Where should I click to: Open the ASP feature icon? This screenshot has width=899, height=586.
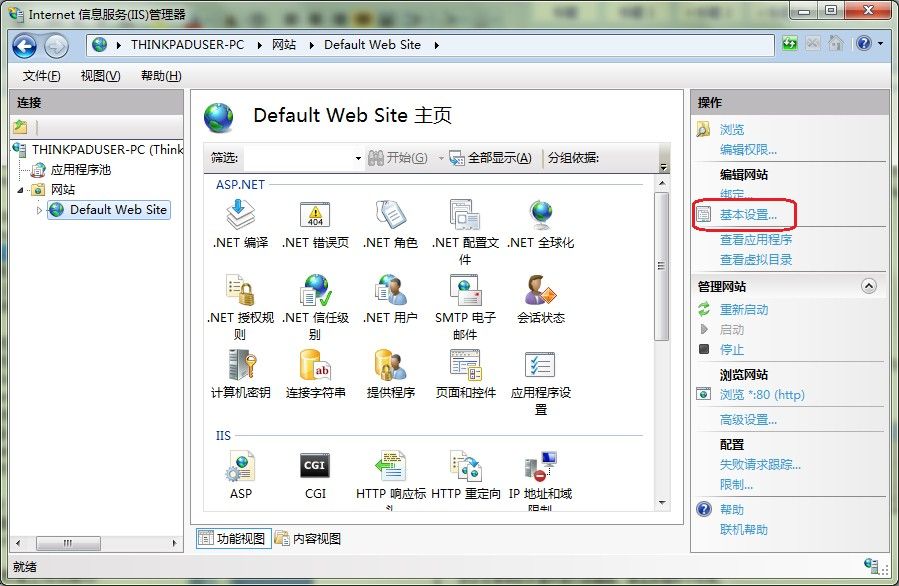pos(240,466)
